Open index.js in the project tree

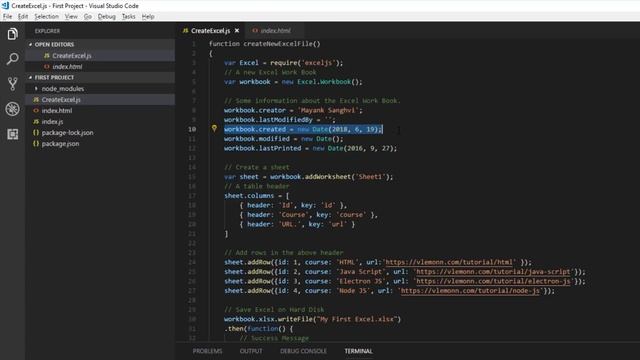tap(100, 122)
